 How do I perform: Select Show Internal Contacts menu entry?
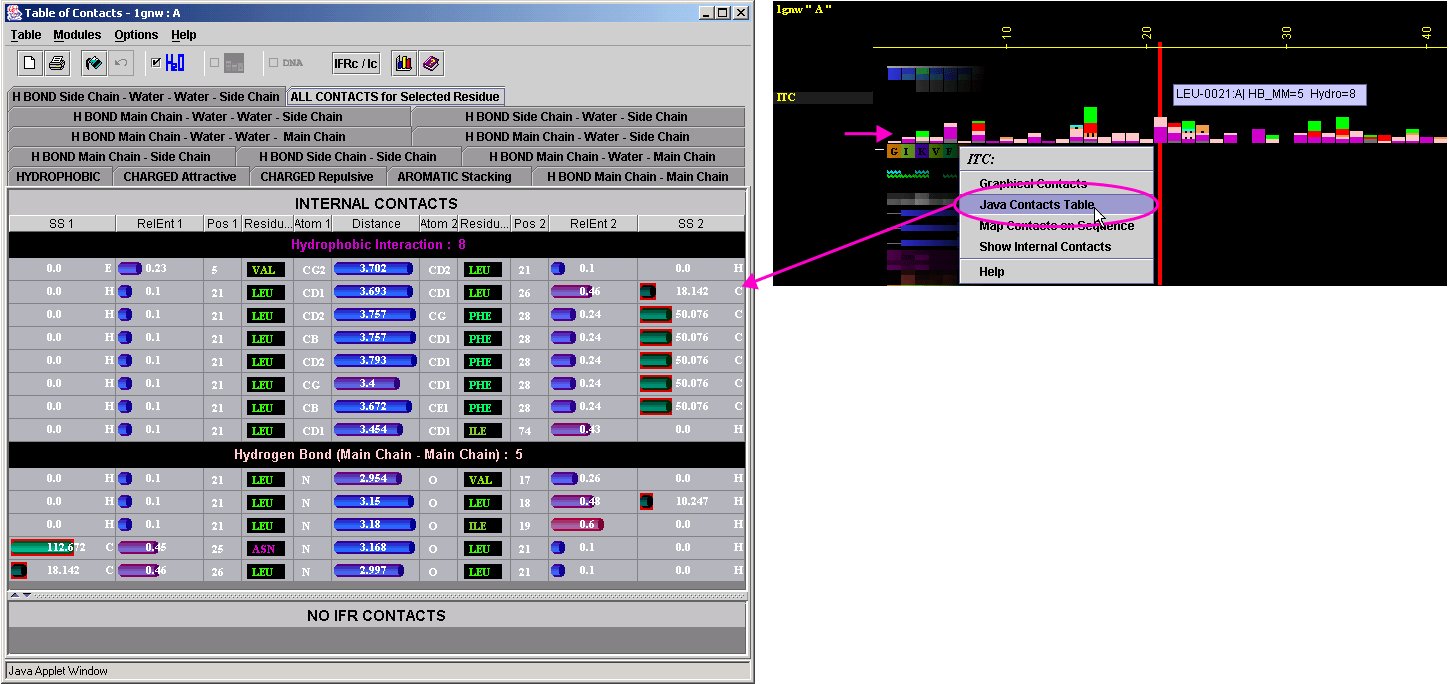tap(1056, 247)
